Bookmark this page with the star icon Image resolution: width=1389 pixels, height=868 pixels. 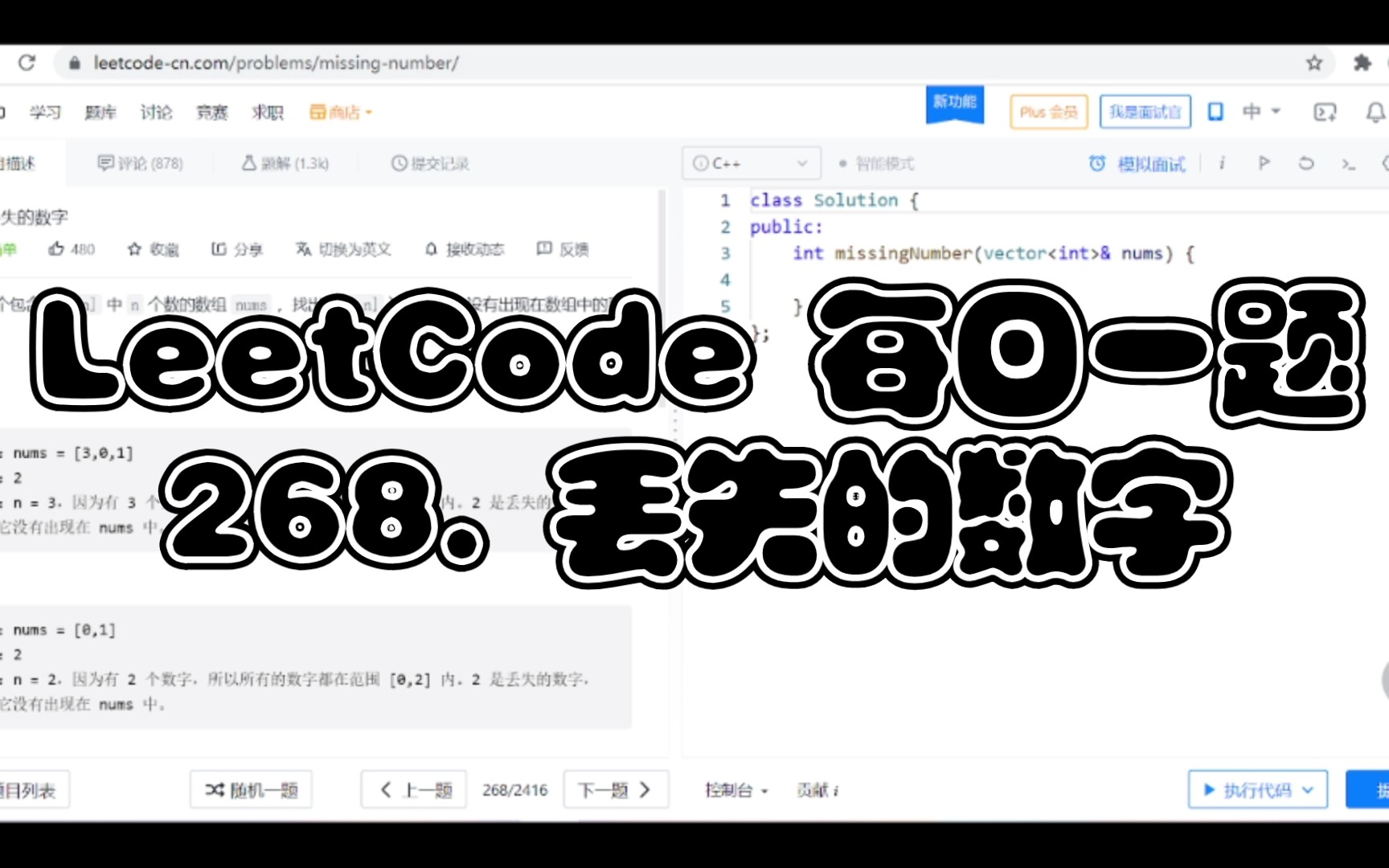pos(1314,63)
